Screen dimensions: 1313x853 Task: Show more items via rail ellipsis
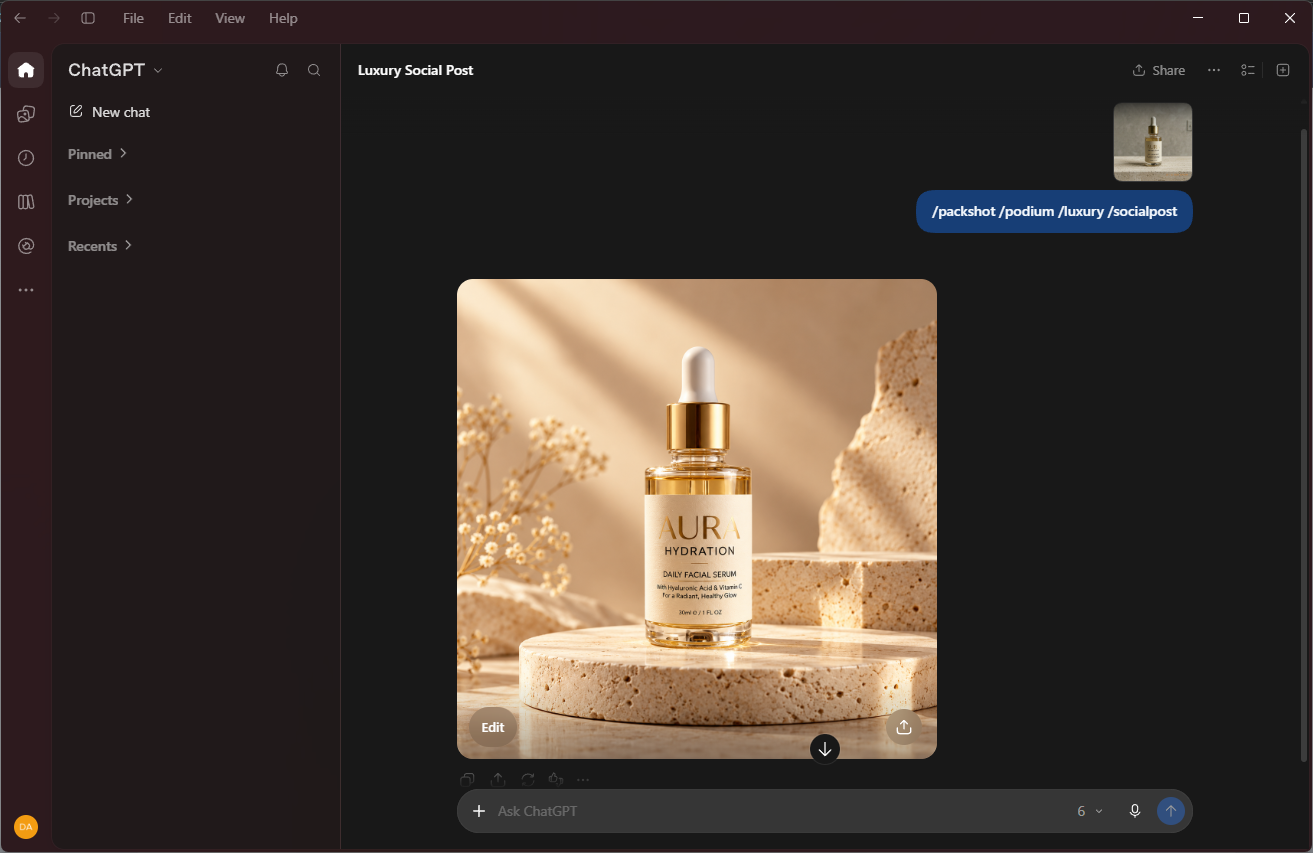pos(26,290)
